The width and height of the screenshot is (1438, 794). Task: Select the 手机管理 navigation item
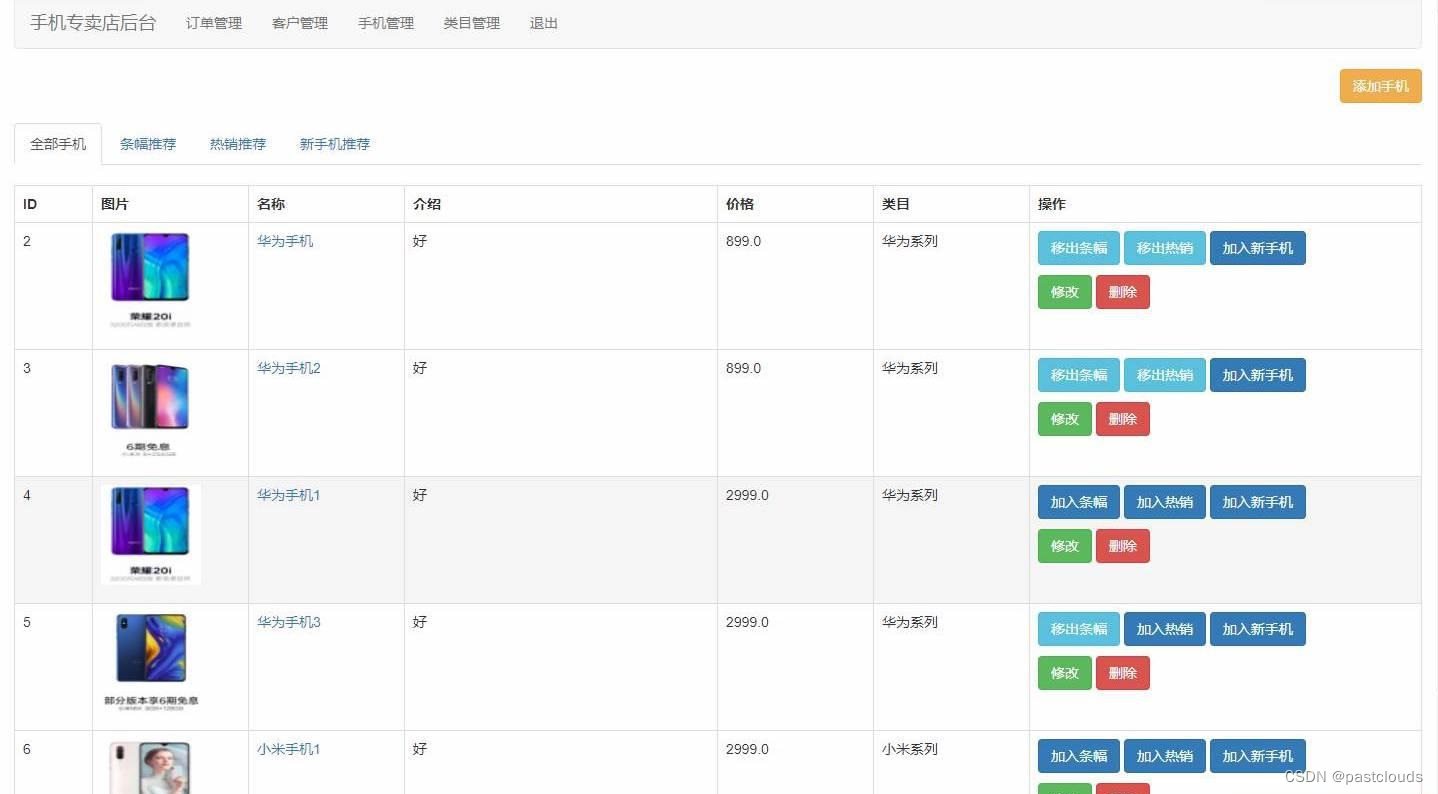[x=385, y=23]
